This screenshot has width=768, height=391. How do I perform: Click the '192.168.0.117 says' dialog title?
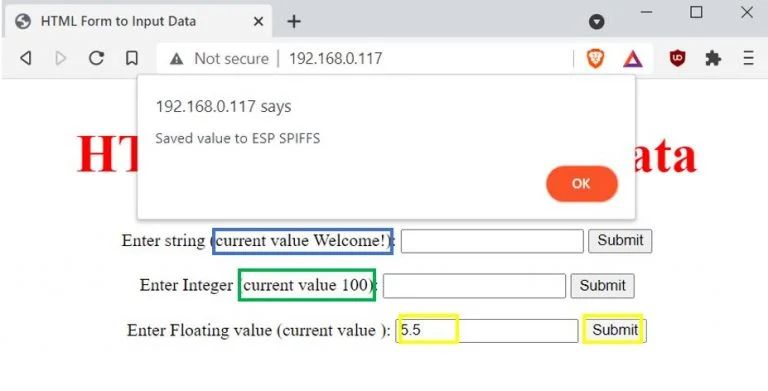[223, 106]
